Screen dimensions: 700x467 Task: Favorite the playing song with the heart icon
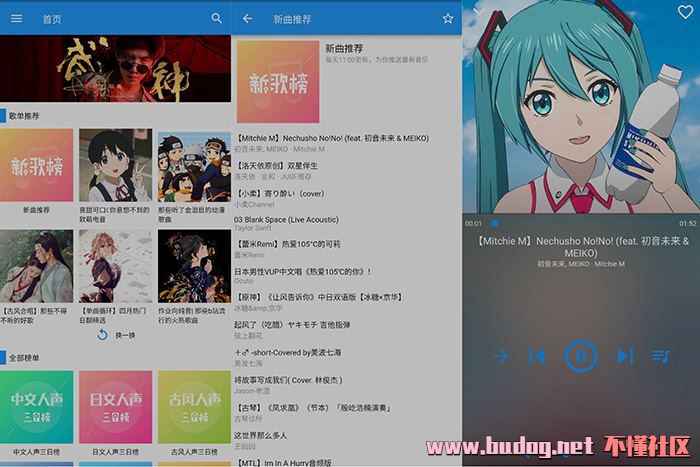pos(685,12)
